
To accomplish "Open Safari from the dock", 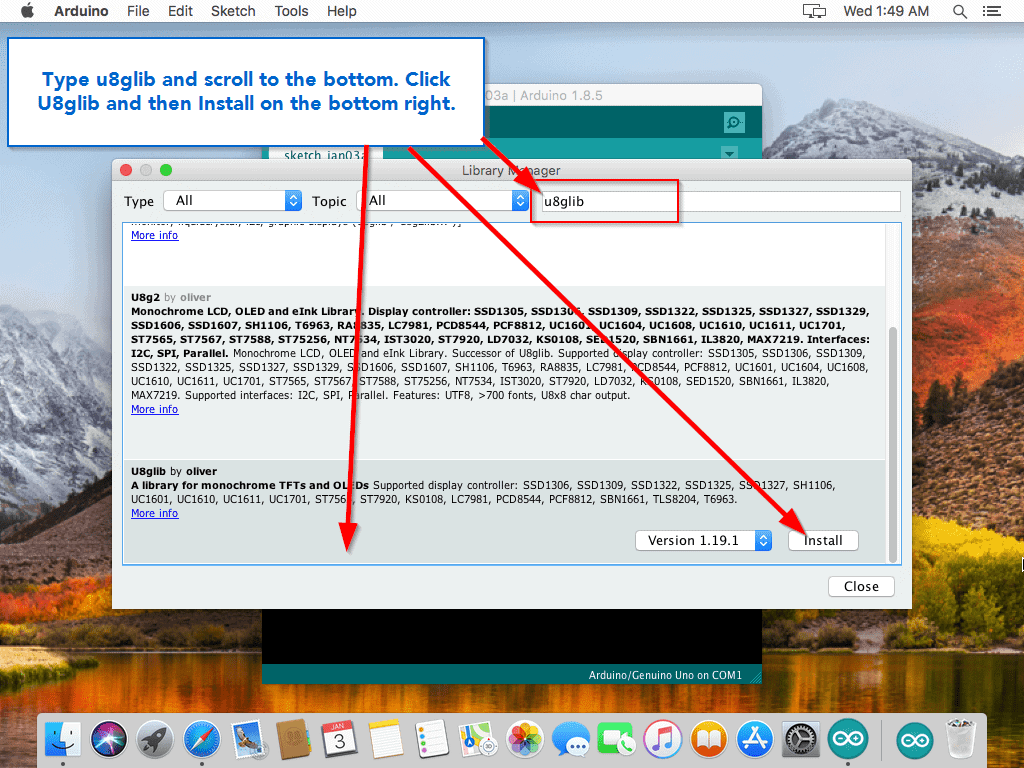I will (x=201, y=740).
